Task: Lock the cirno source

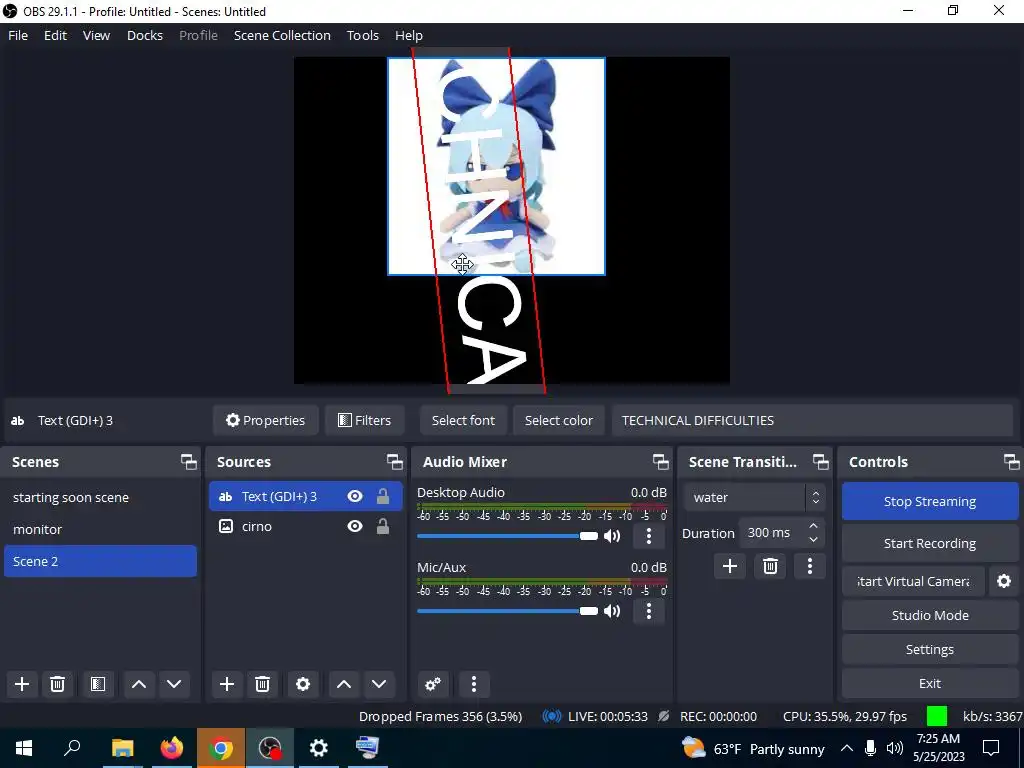Action: pyautogui.click(x=383, y=526)
